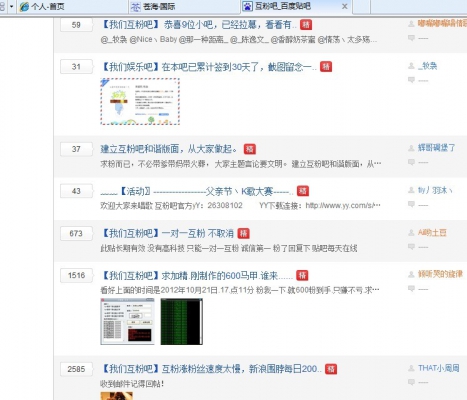
Task: Click red 精 badge on 建立互粉吧和谐版面 post
Action: click(250, 149)
